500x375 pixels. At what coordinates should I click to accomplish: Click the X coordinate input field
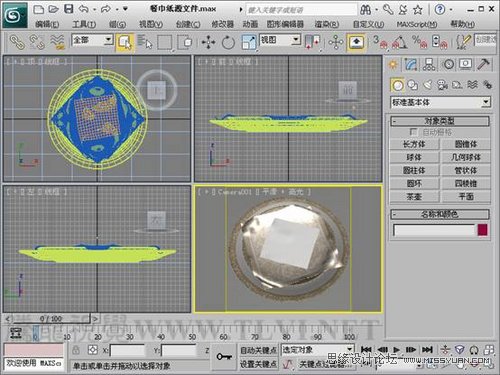click(127, 351)
